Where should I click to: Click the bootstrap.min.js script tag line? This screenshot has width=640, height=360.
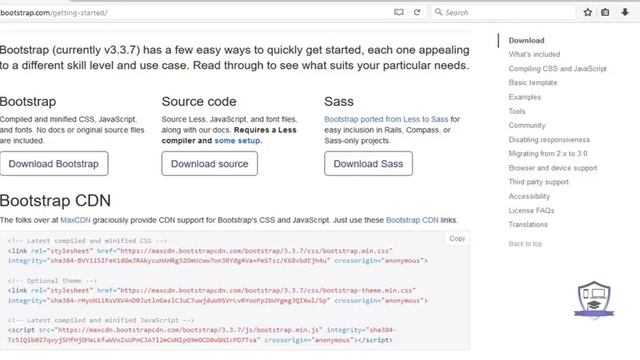coord(202,330)
